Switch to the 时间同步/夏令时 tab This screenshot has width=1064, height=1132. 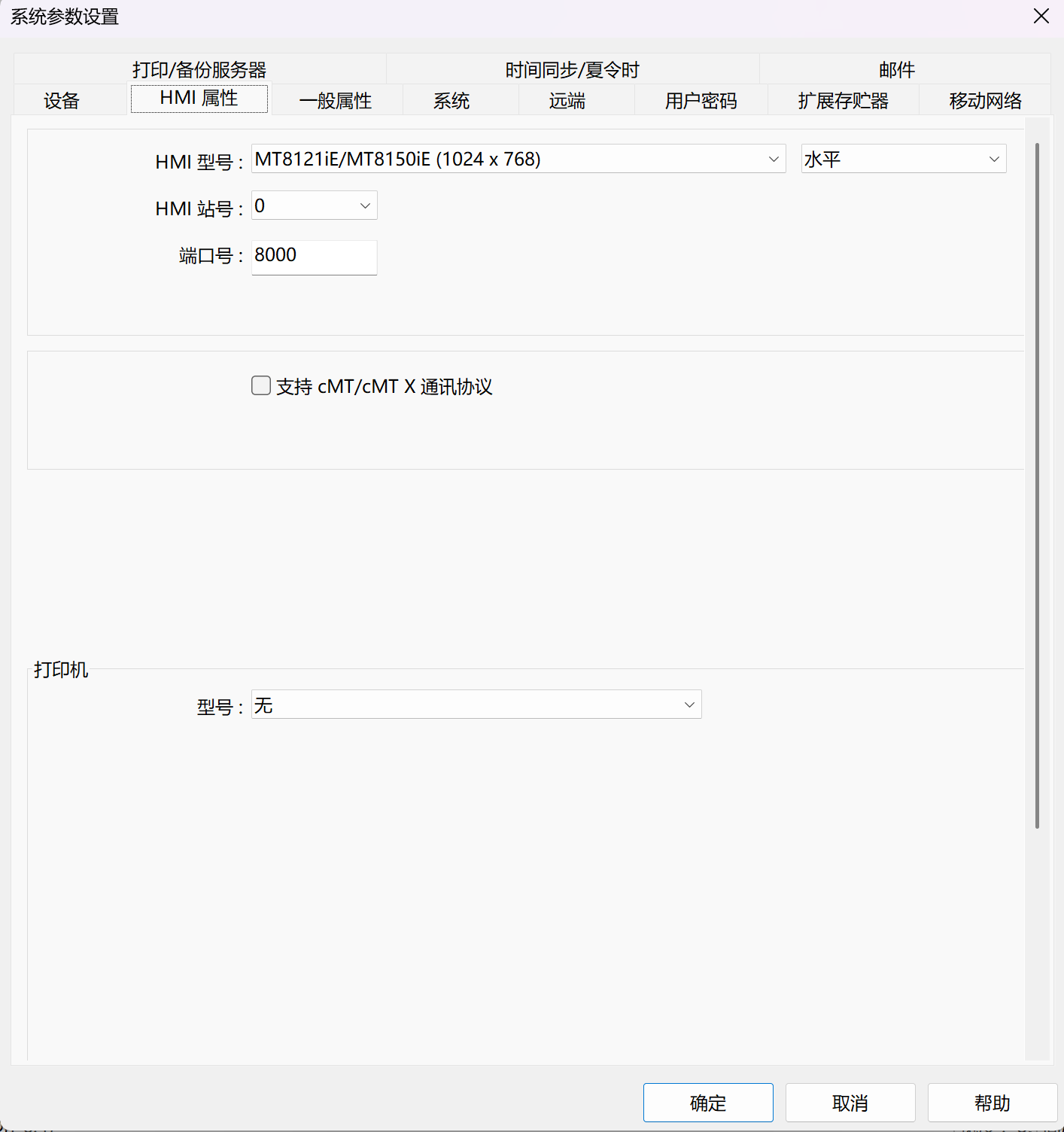(x=572, y=69)
